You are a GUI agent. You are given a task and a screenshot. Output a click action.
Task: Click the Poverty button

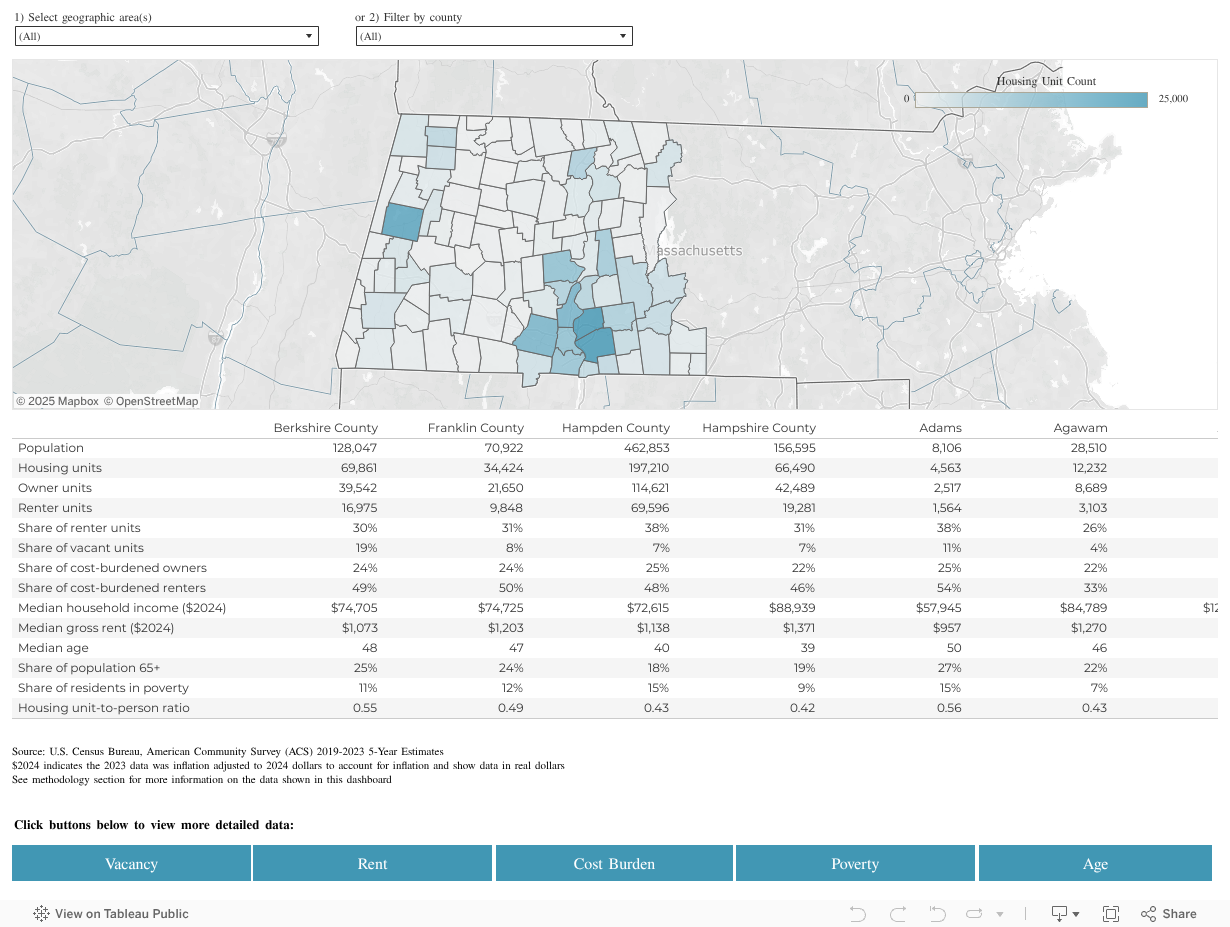854,863
